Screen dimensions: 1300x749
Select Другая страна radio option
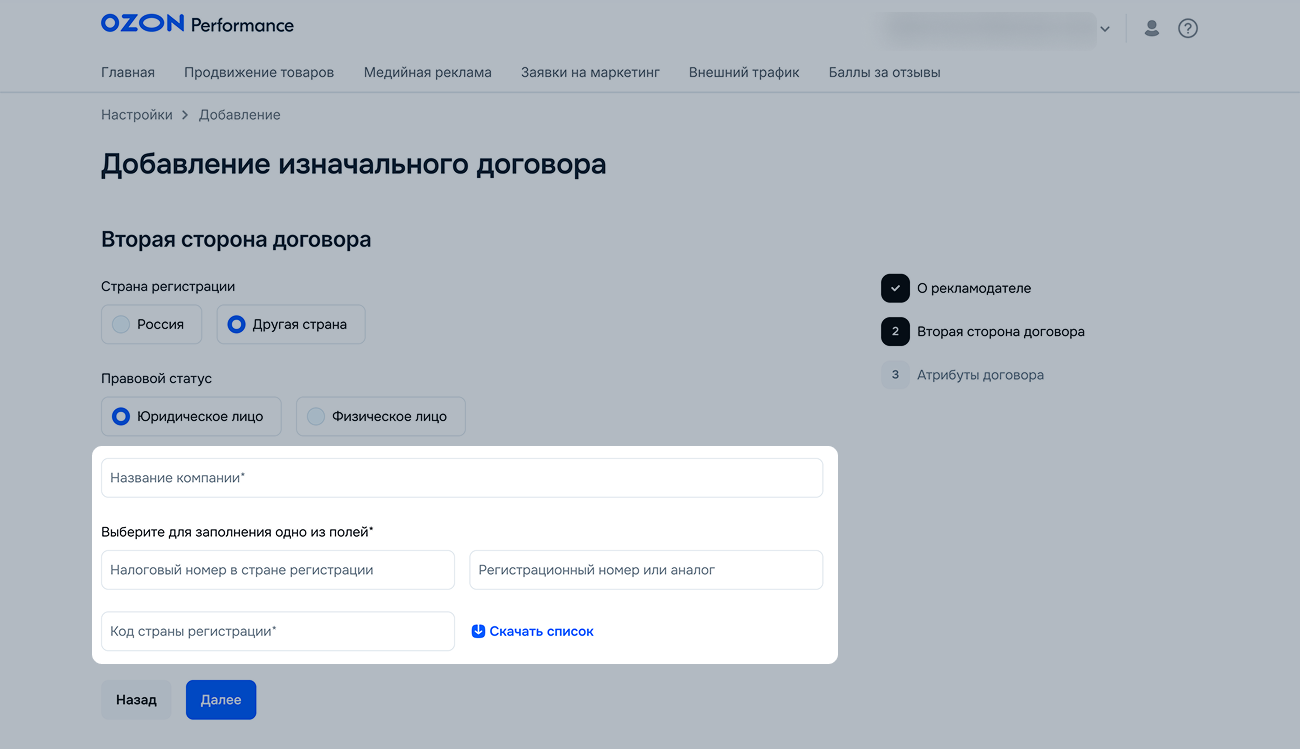[x=290, y=324]
